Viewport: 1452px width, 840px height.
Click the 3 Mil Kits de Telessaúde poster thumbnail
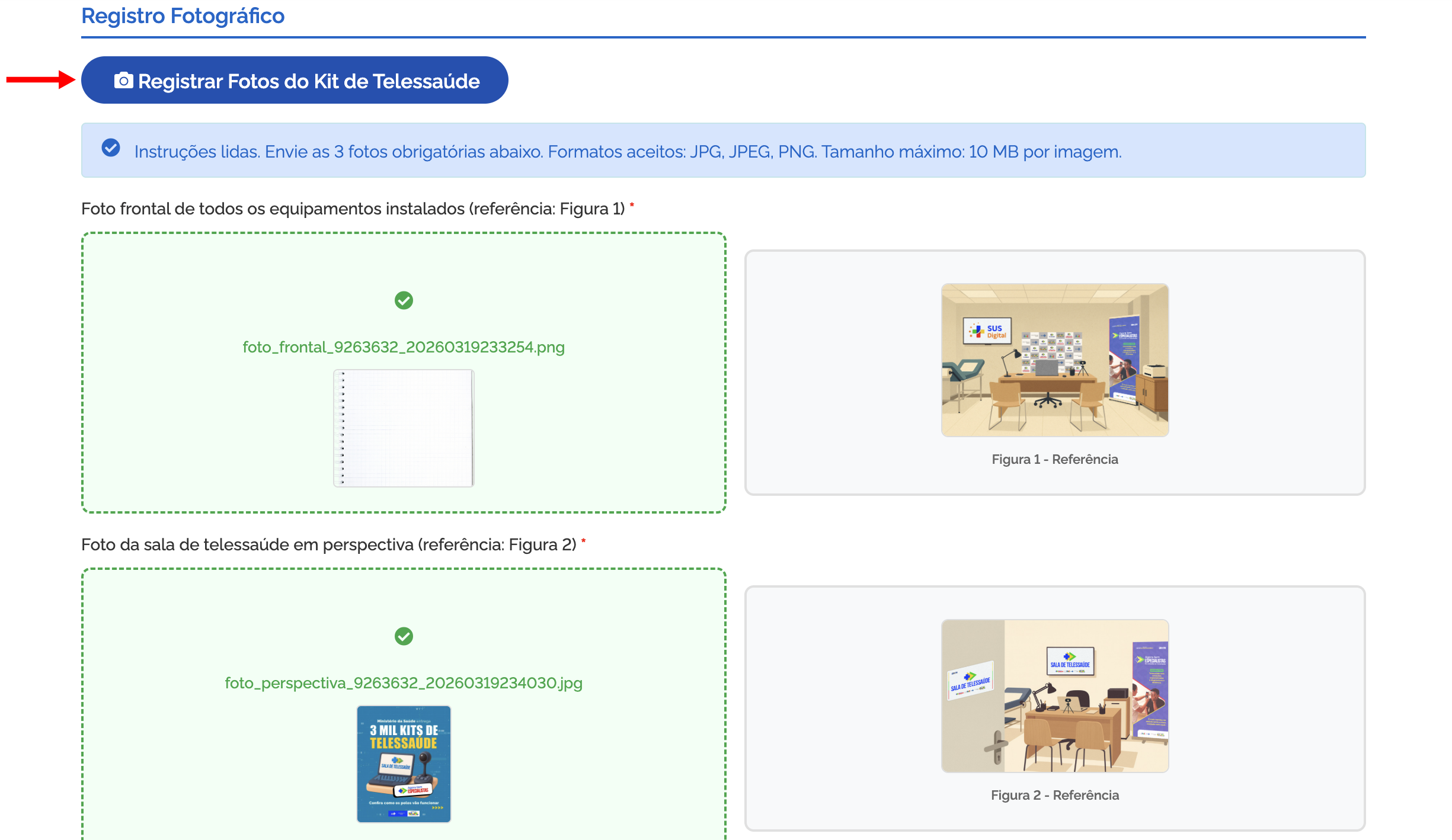404,764
